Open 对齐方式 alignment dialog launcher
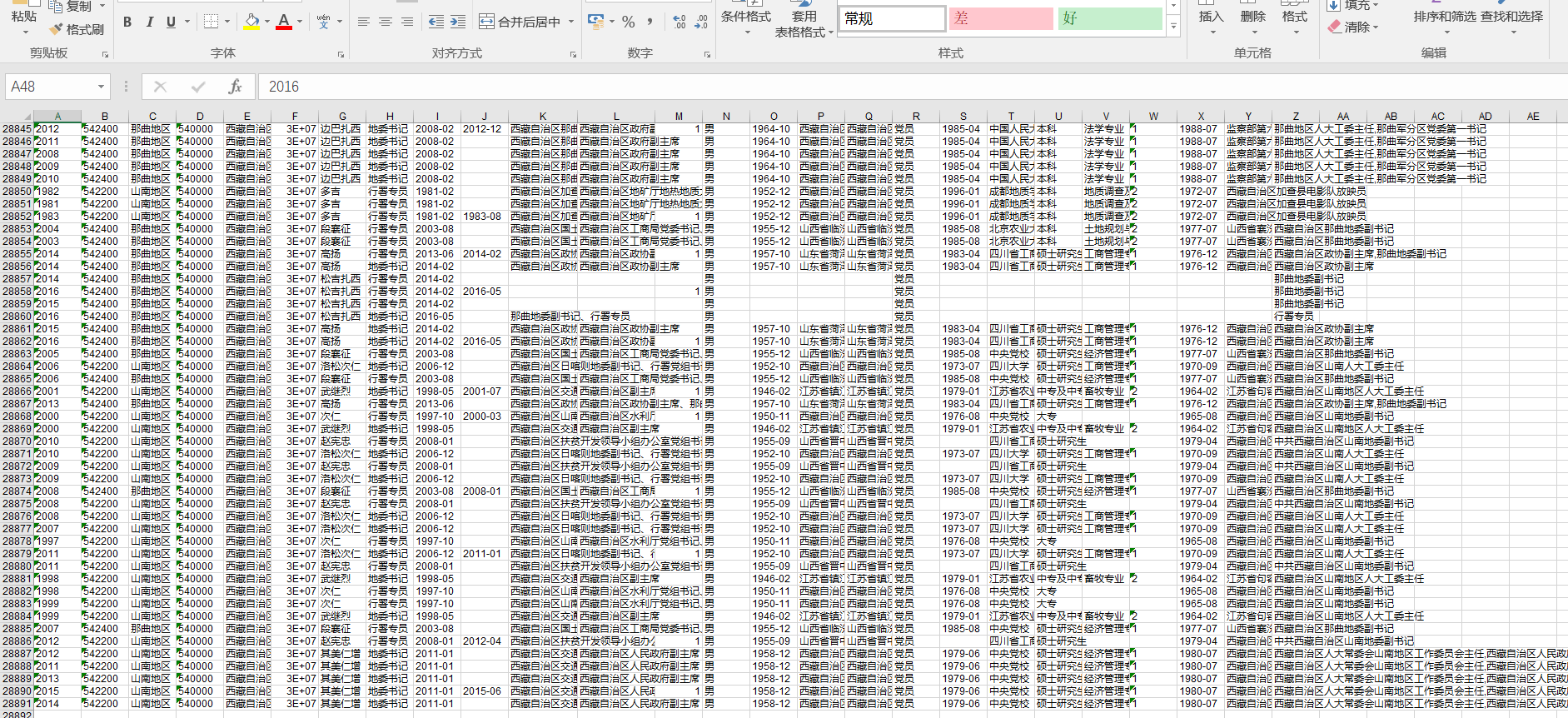 tap(573, 54)
